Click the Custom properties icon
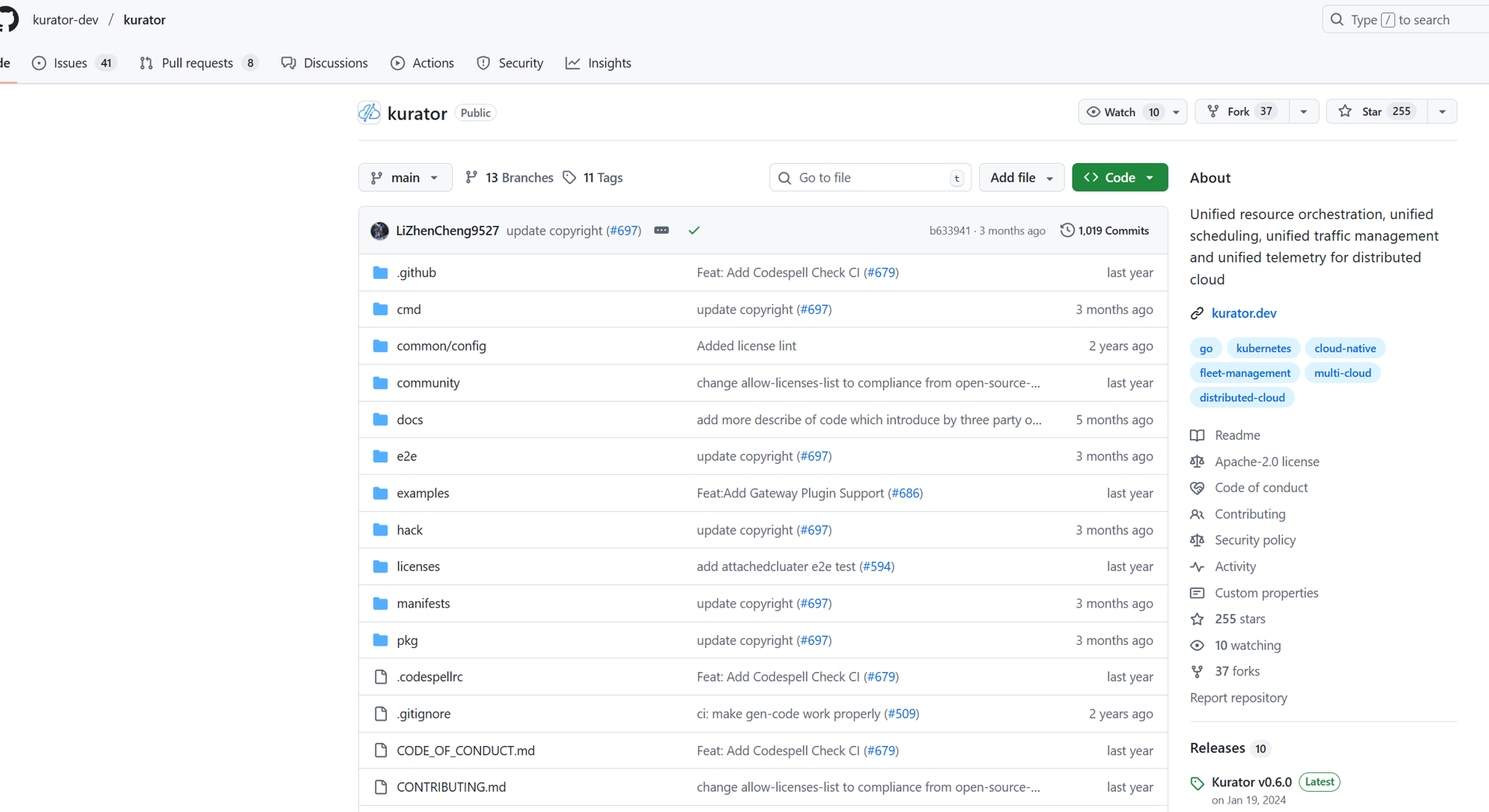Viewport: 1489px width, 812px height. tap(1197, 593)
